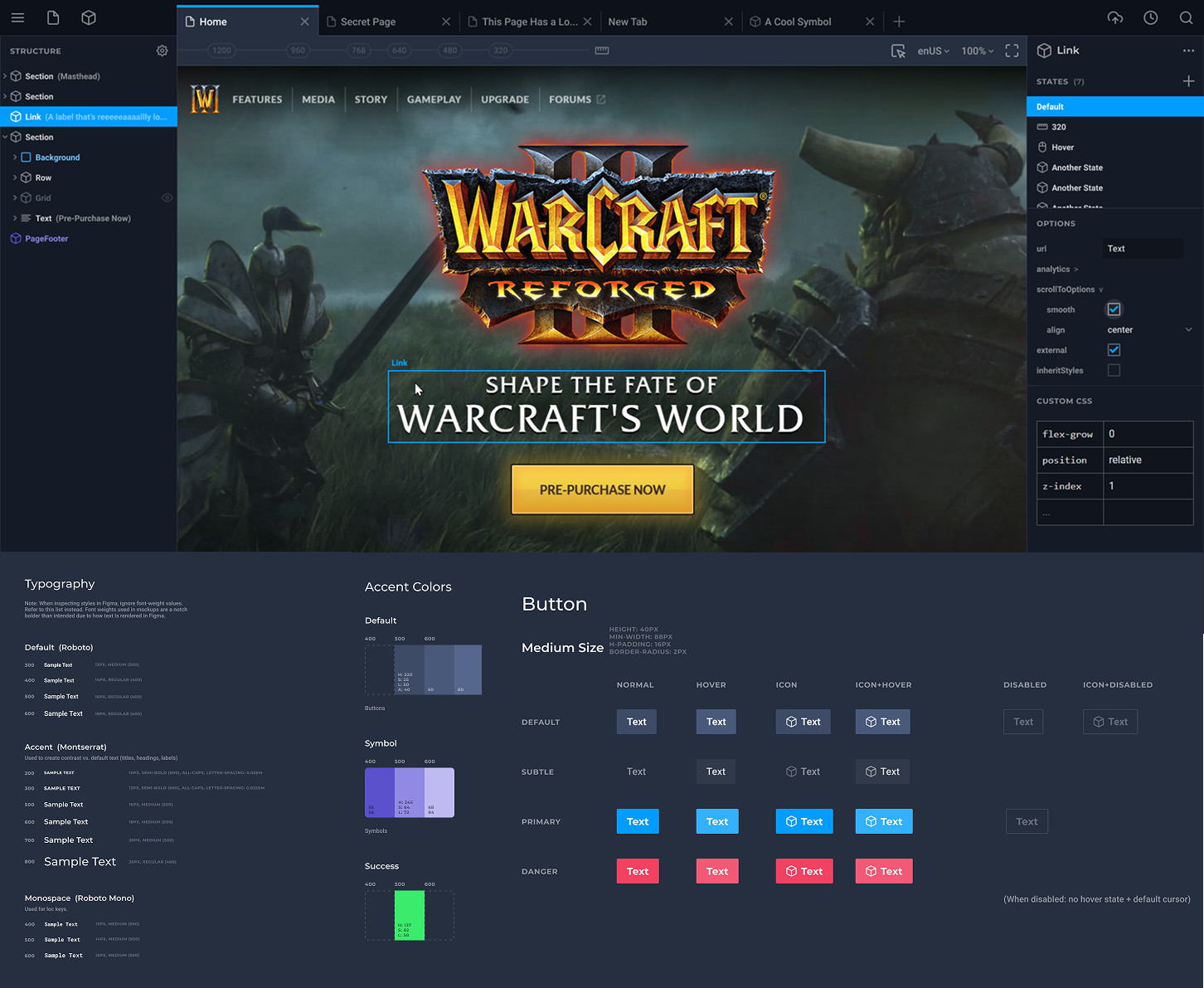
Task: Add a new state with the plus icon
Action: [x=1188, y=81]
